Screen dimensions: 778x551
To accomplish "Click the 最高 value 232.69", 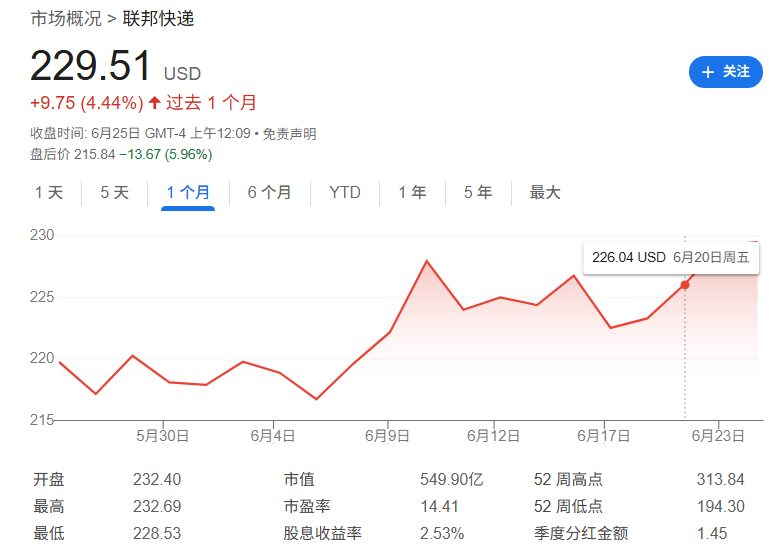I will [x=157, y=506].
